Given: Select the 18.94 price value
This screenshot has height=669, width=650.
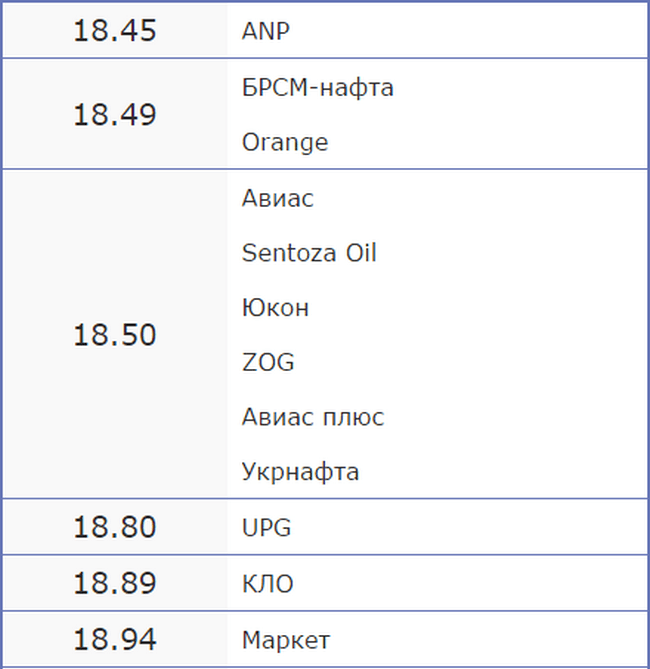Looking at the screenshot, I should pos(114,640).
